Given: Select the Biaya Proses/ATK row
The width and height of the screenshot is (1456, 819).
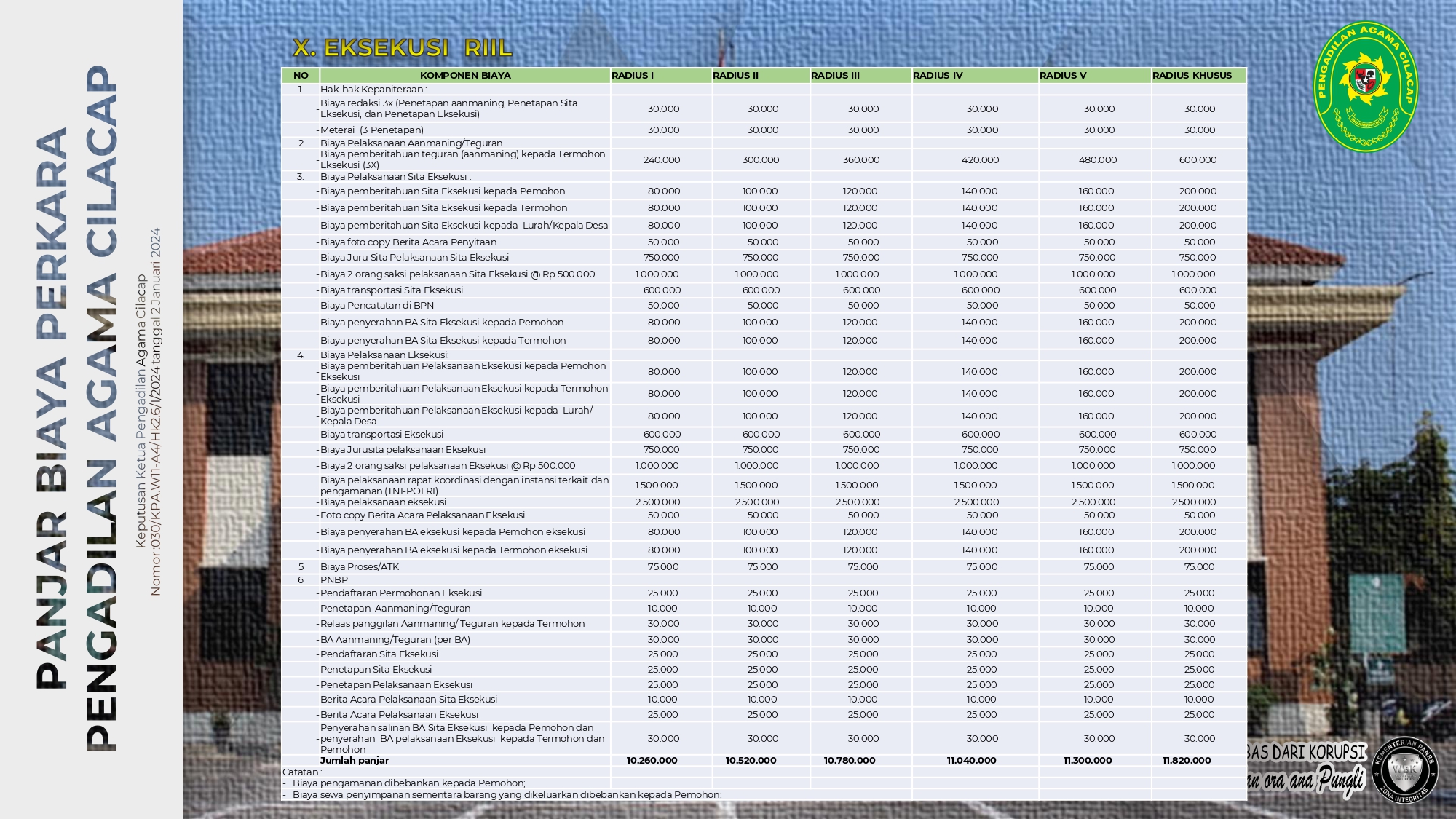Looking at the screenshot, I should (764, 566).
